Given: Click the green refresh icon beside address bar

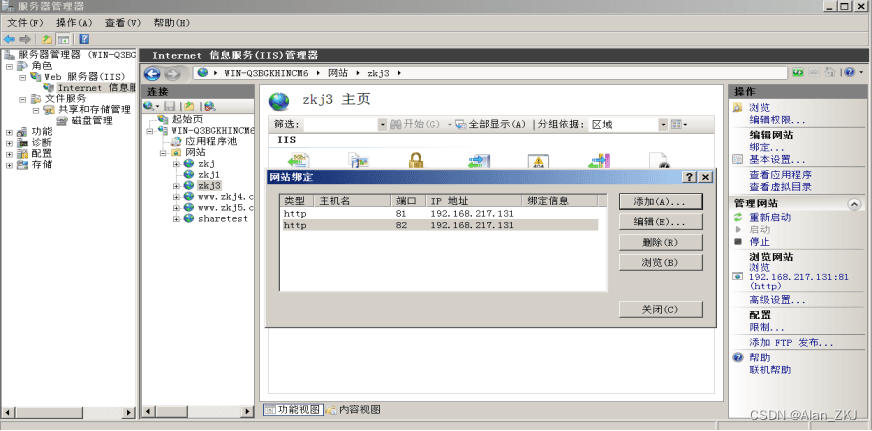Looking at the screenshot, I should point(798,73).
